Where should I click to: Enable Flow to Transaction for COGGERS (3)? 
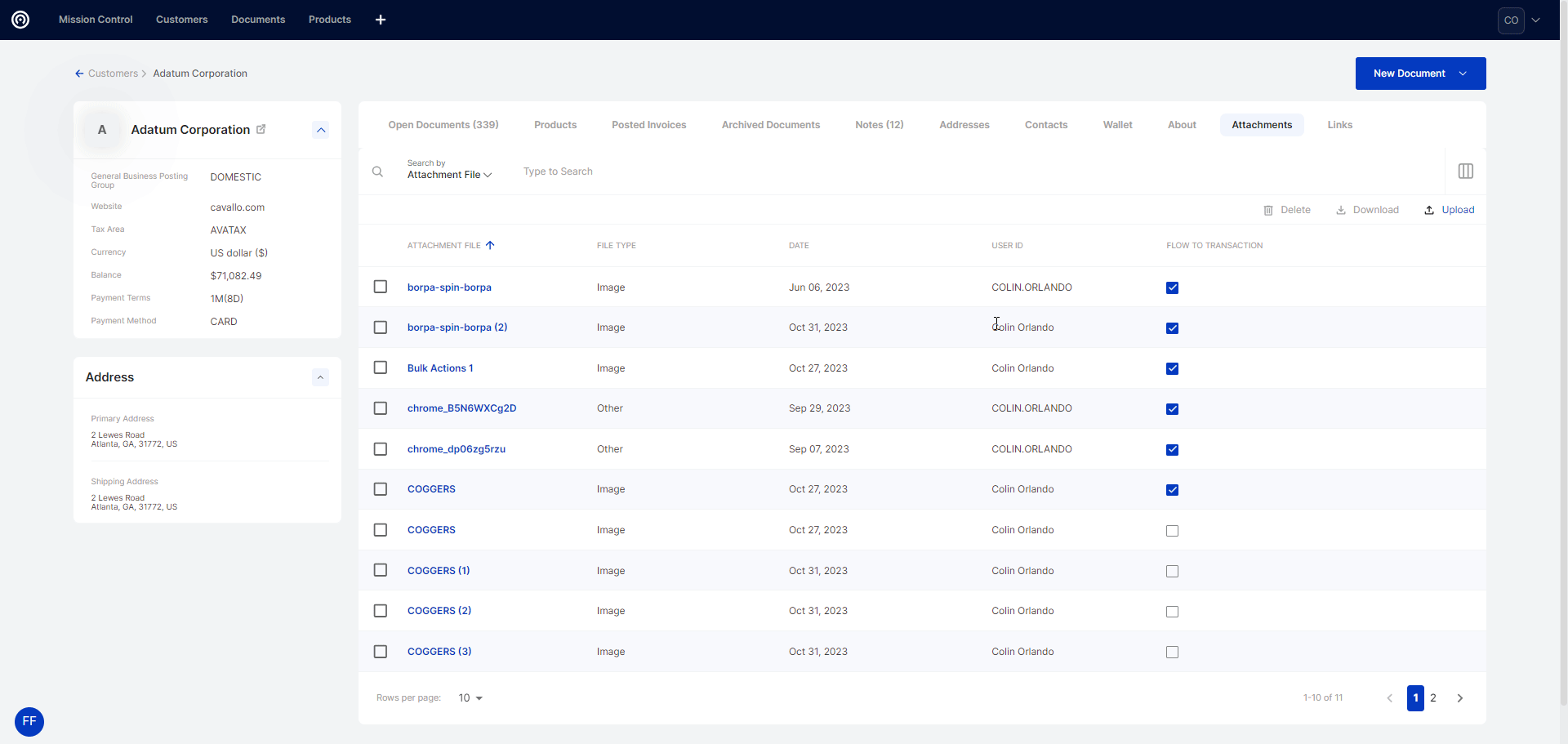coord(1172,652)
